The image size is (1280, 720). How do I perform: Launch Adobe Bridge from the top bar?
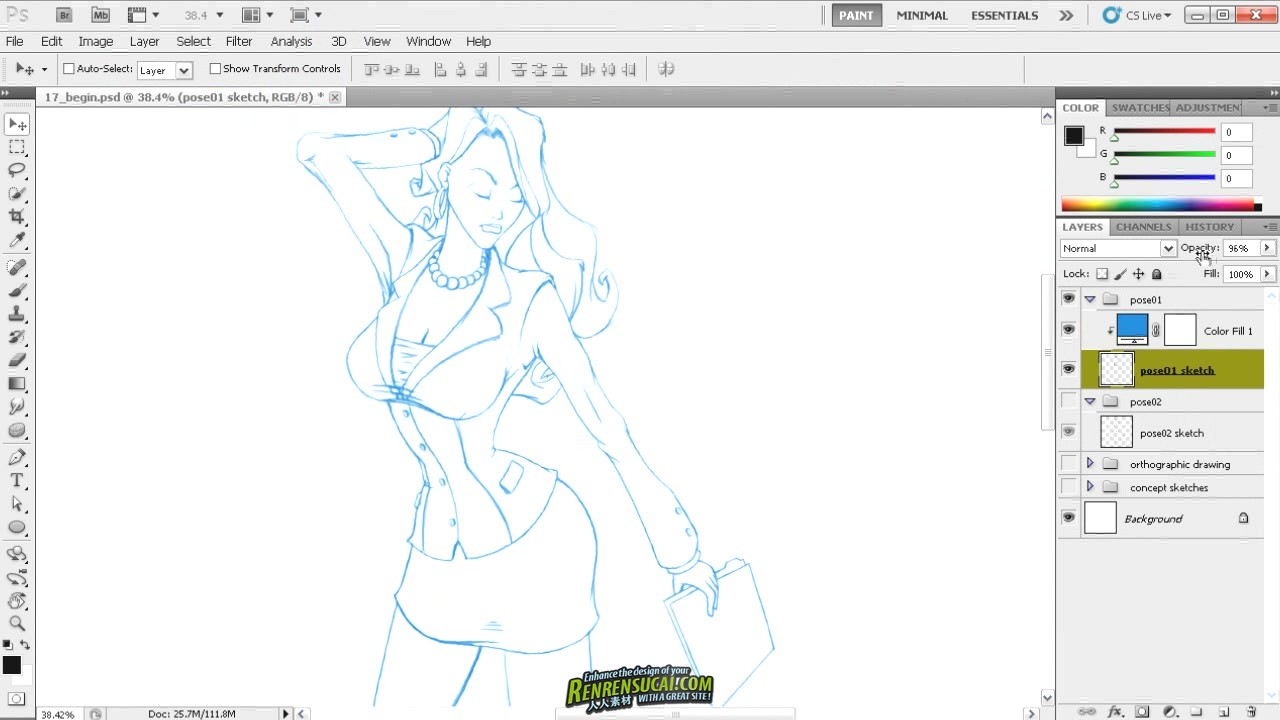(65, 15)
